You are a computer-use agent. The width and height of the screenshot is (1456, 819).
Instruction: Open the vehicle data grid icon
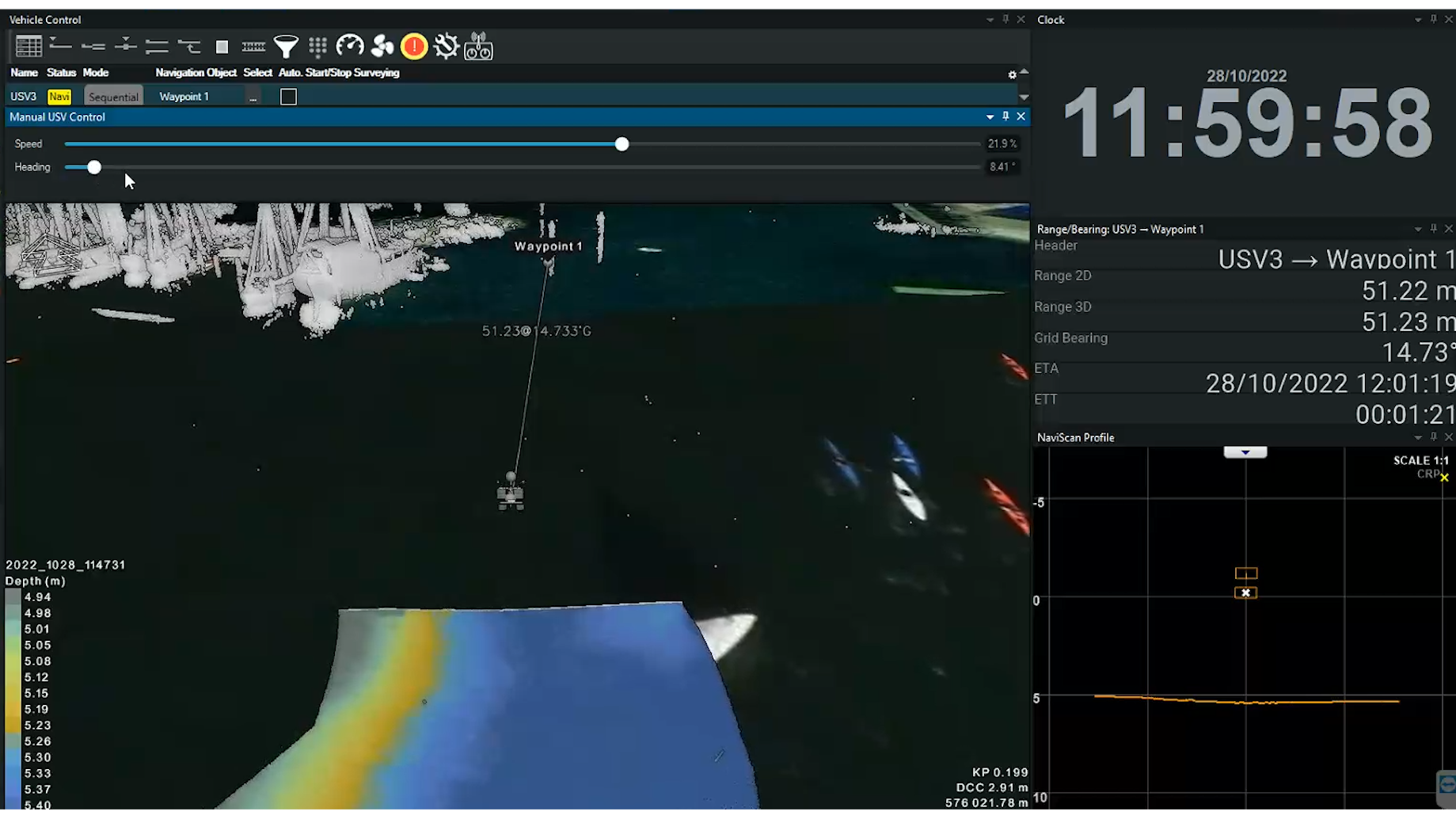[x=29, y=46]
